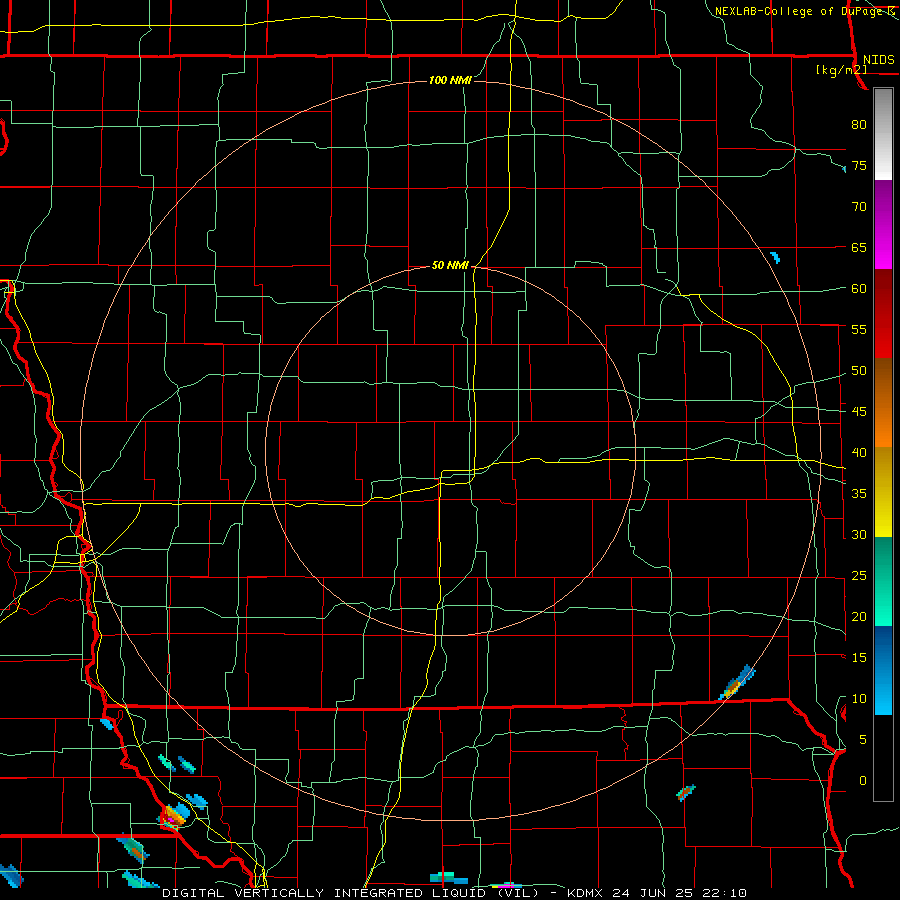The height and width of the screenshot is (900, 900).
Task: Select the 25 value on the scale
Action: 859,576
